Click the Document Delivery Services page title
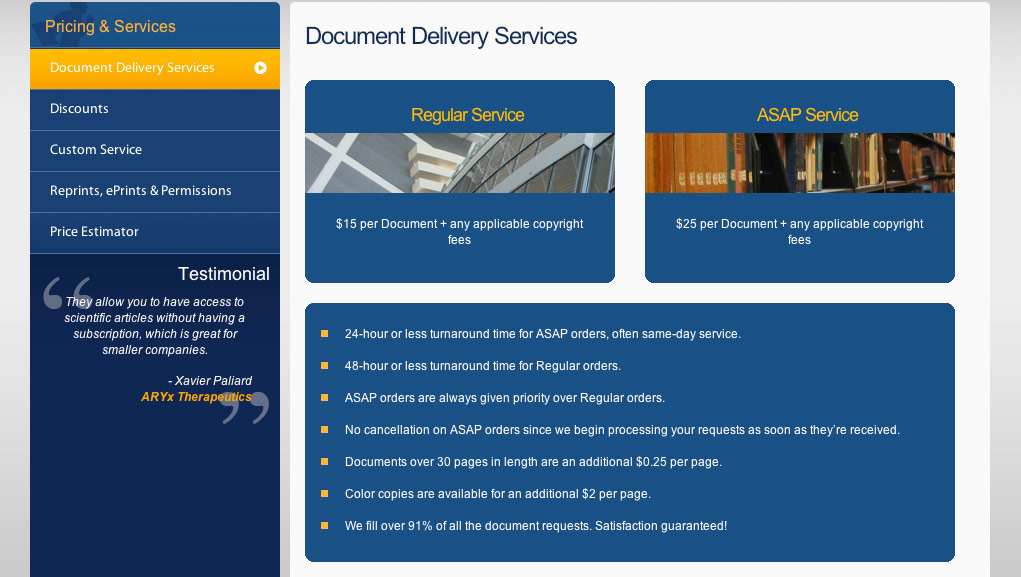 coord(441,36)
